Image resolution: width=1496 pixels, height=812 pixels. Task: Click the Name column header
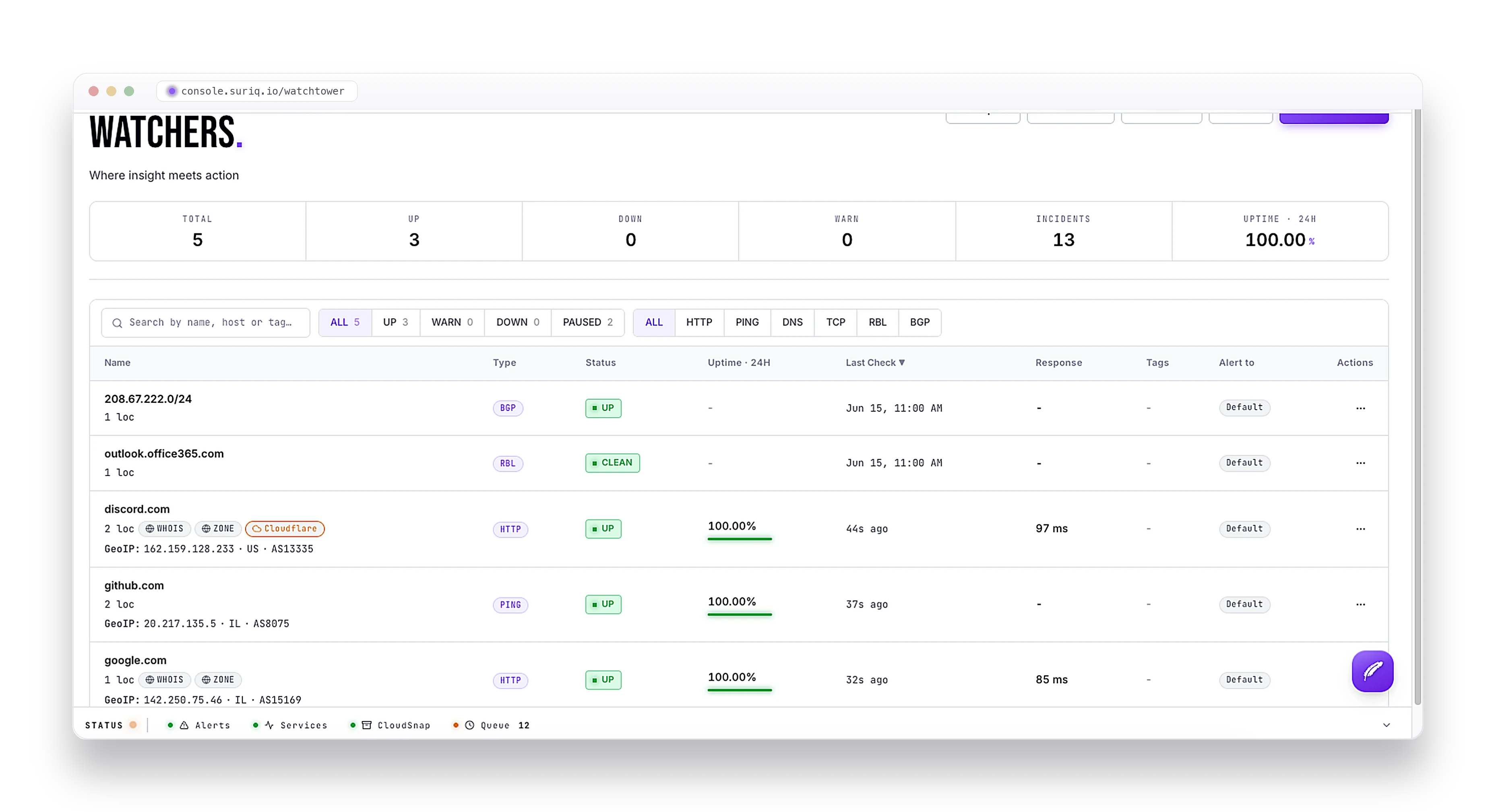[x=117, y=362]
